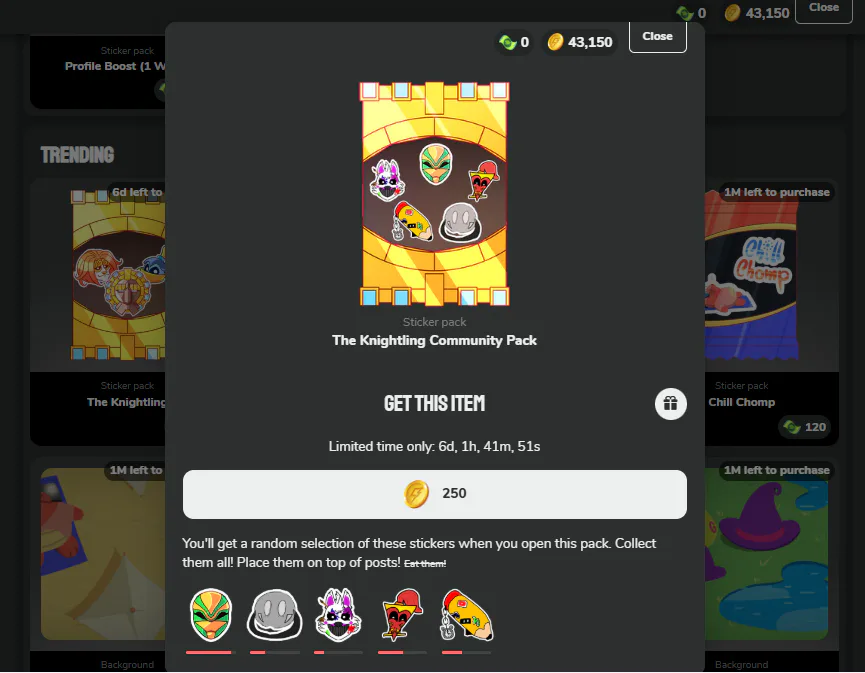Click the Chill Chomp 120 gem price
This screenshot has height=673, width=865.
[805, 427]
